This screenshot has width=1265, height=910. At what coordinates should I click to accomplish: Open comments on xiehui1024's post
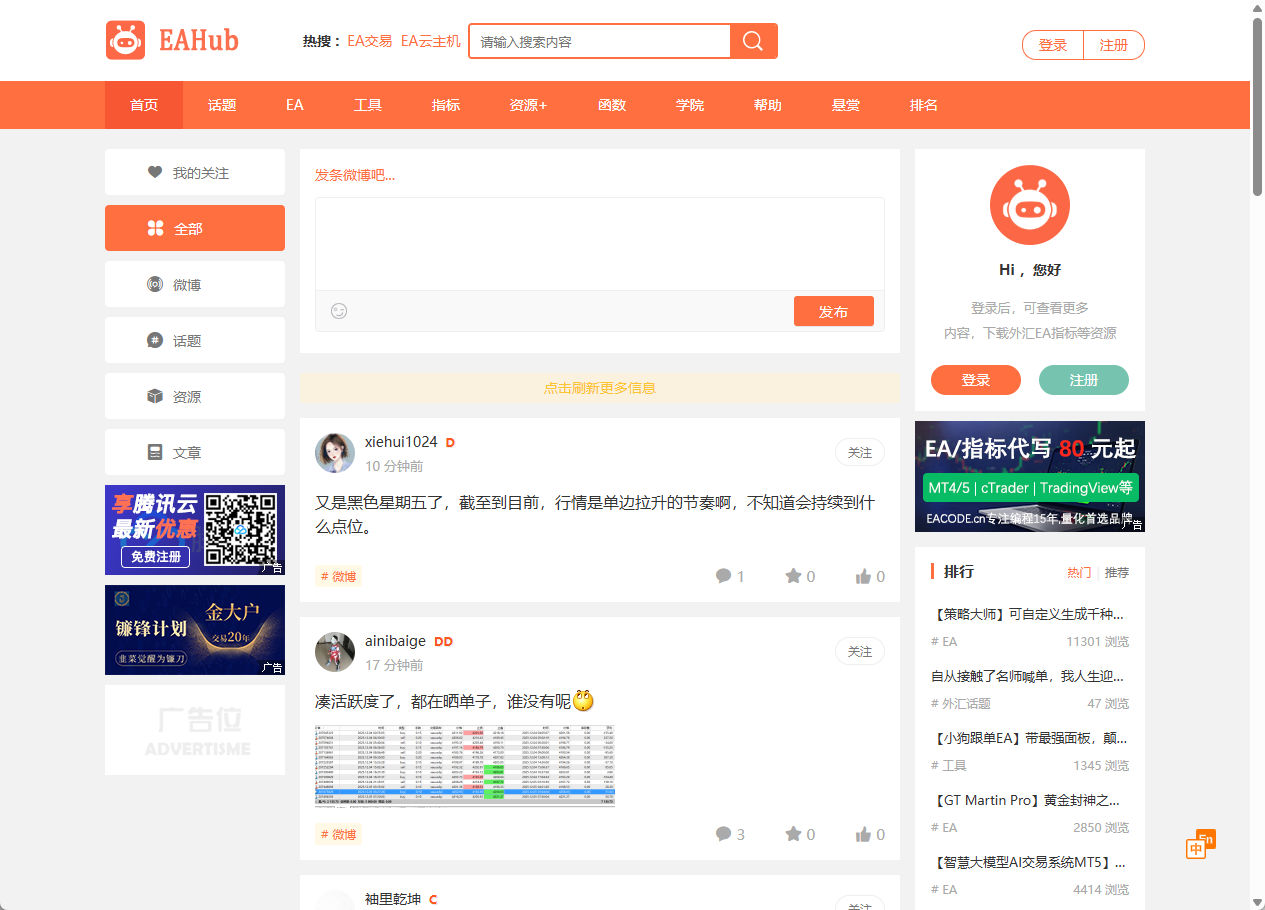(x=729, y=576)
